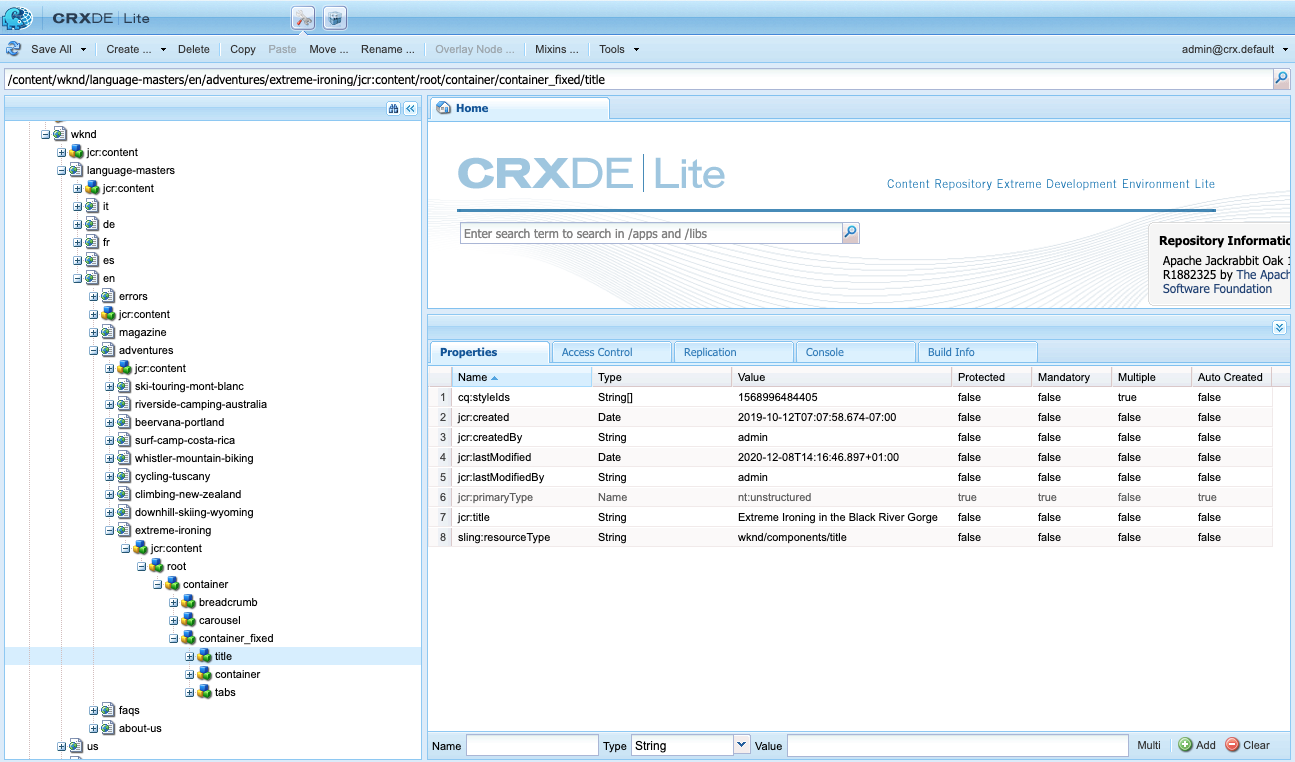Click the page icon of the errors node
This screenshot has width=1295, height=762.
pyautogui.click(x=108, y=296)
